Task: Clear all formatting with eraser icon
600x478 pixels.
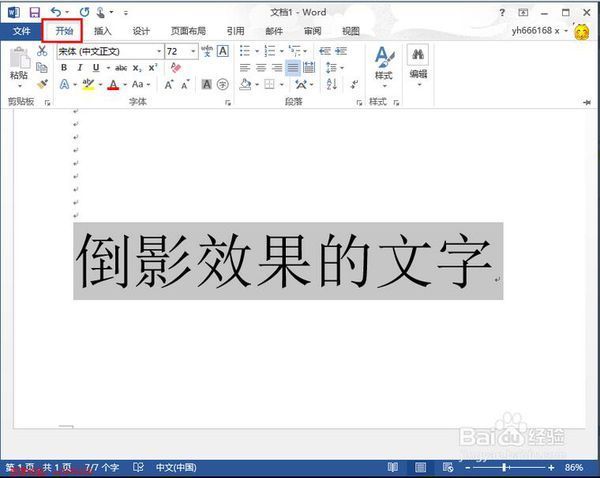Action: pyautogui.click(x=176, y=67)
